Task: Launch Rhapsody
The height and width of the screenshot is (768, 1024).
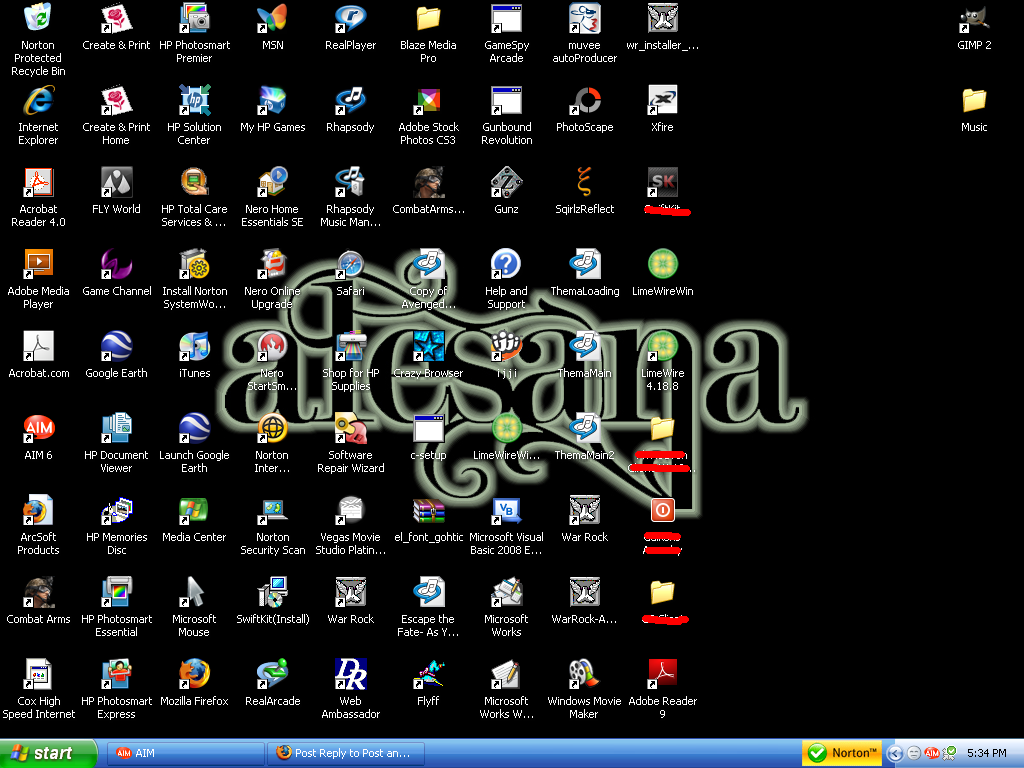Action: tap(350, 108)
